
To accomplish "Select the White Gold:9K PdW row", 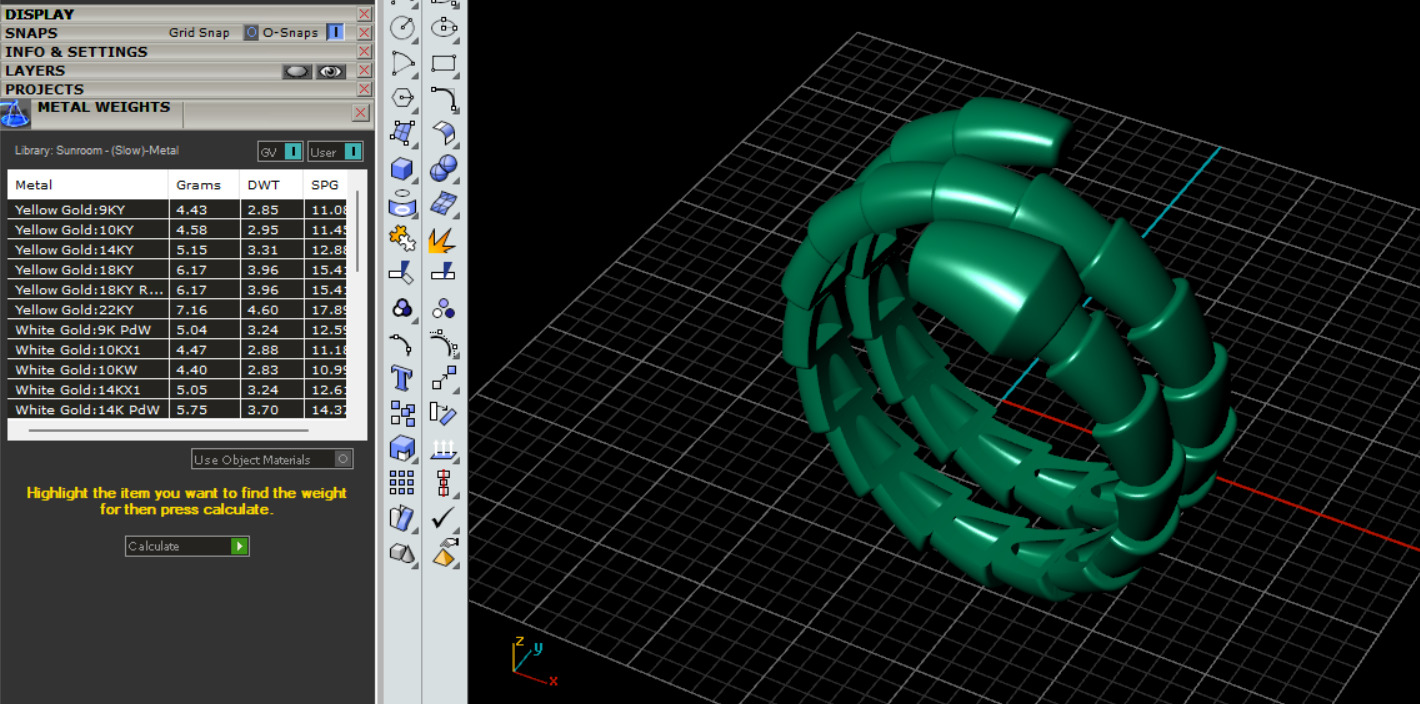I will tap(178, 330).
